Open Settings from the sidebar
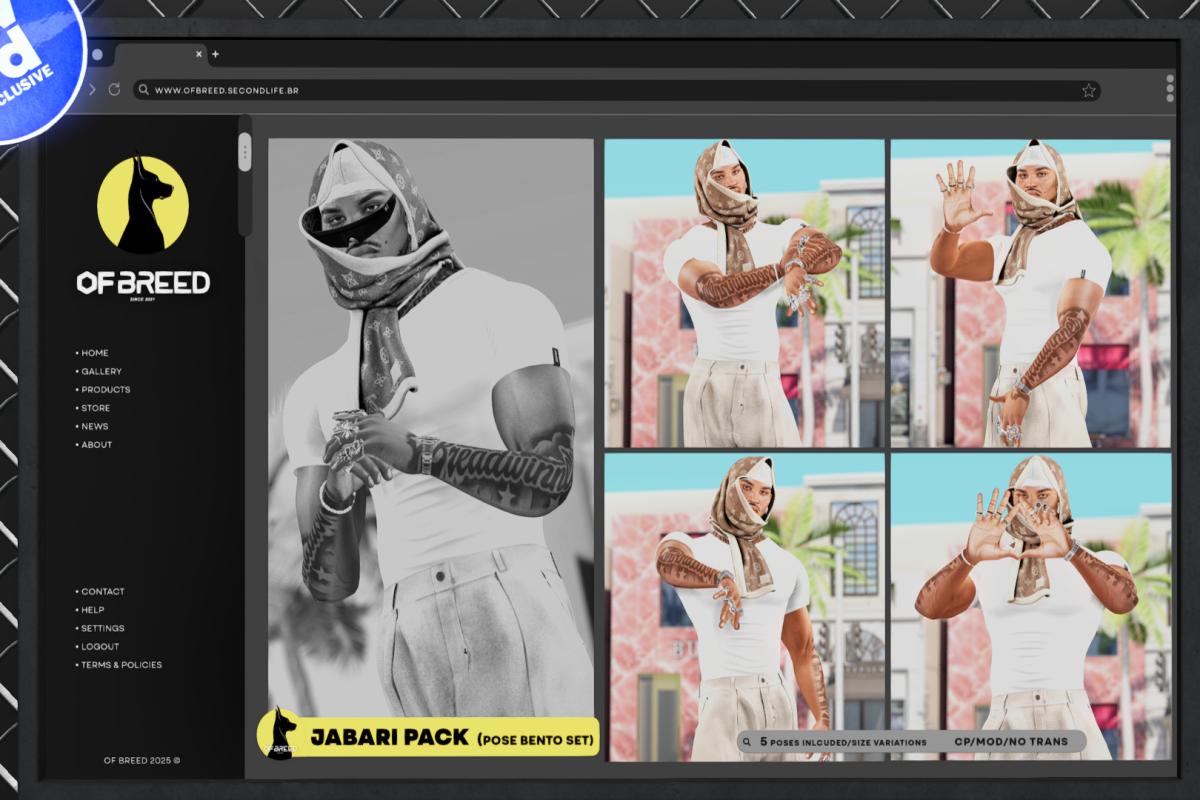 pyautogui.click(x=102, y=628)
